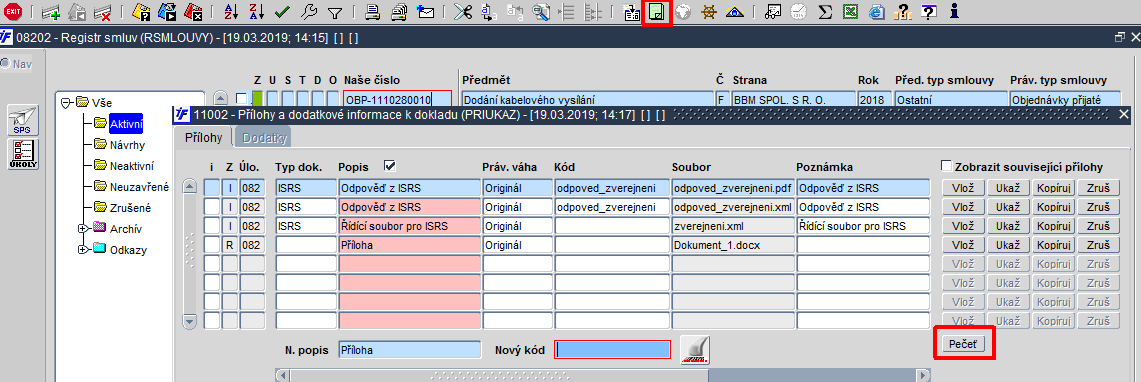Click the question-mark window help icon

pos(928,12)
